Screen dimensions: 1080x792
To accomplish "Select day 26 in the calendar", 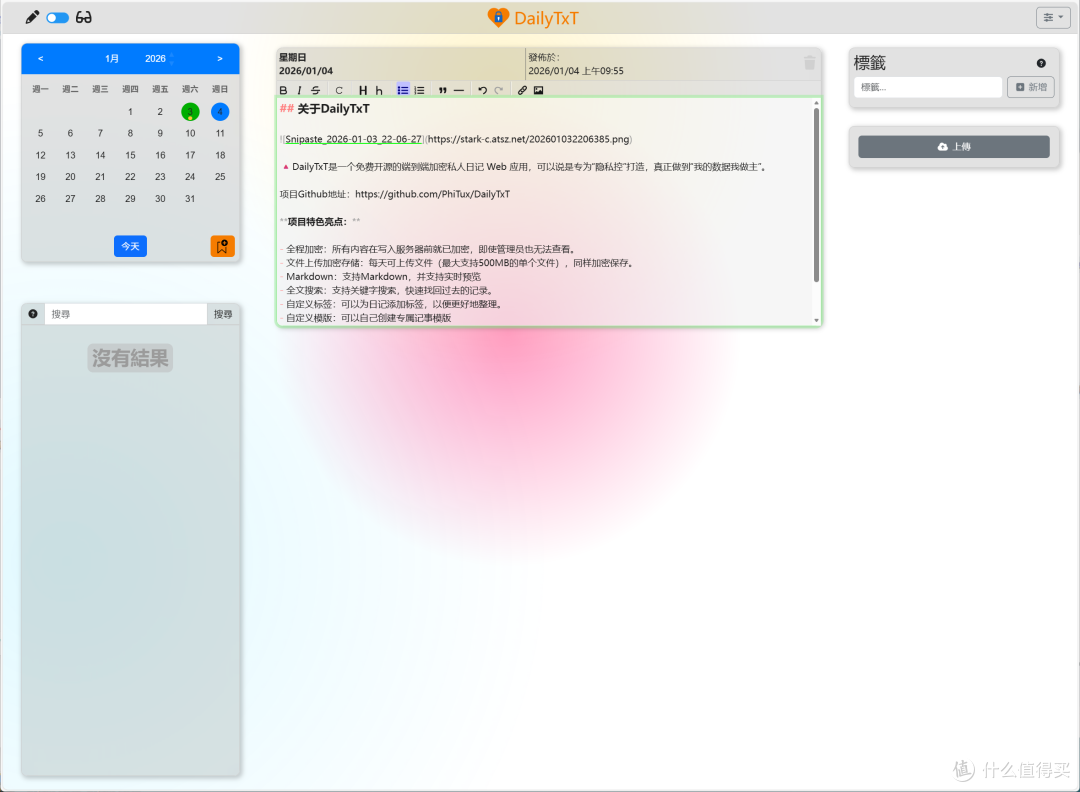I will (41, 198).
